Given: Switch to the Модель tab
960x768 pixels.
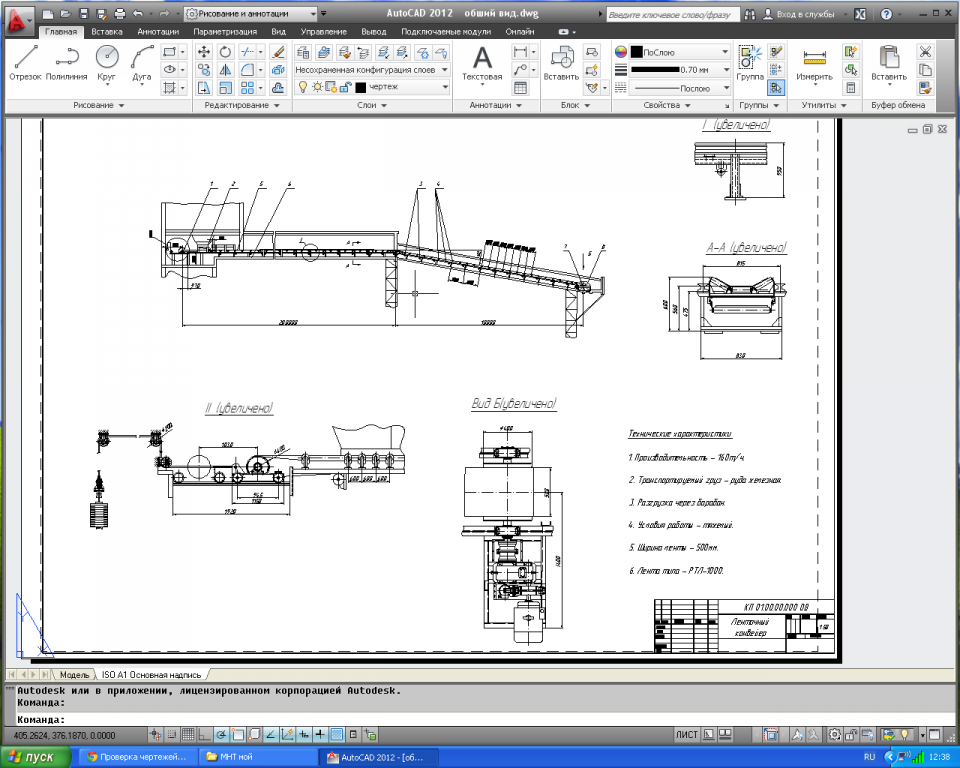Looking at the screenshot, I should click(75, 674).
